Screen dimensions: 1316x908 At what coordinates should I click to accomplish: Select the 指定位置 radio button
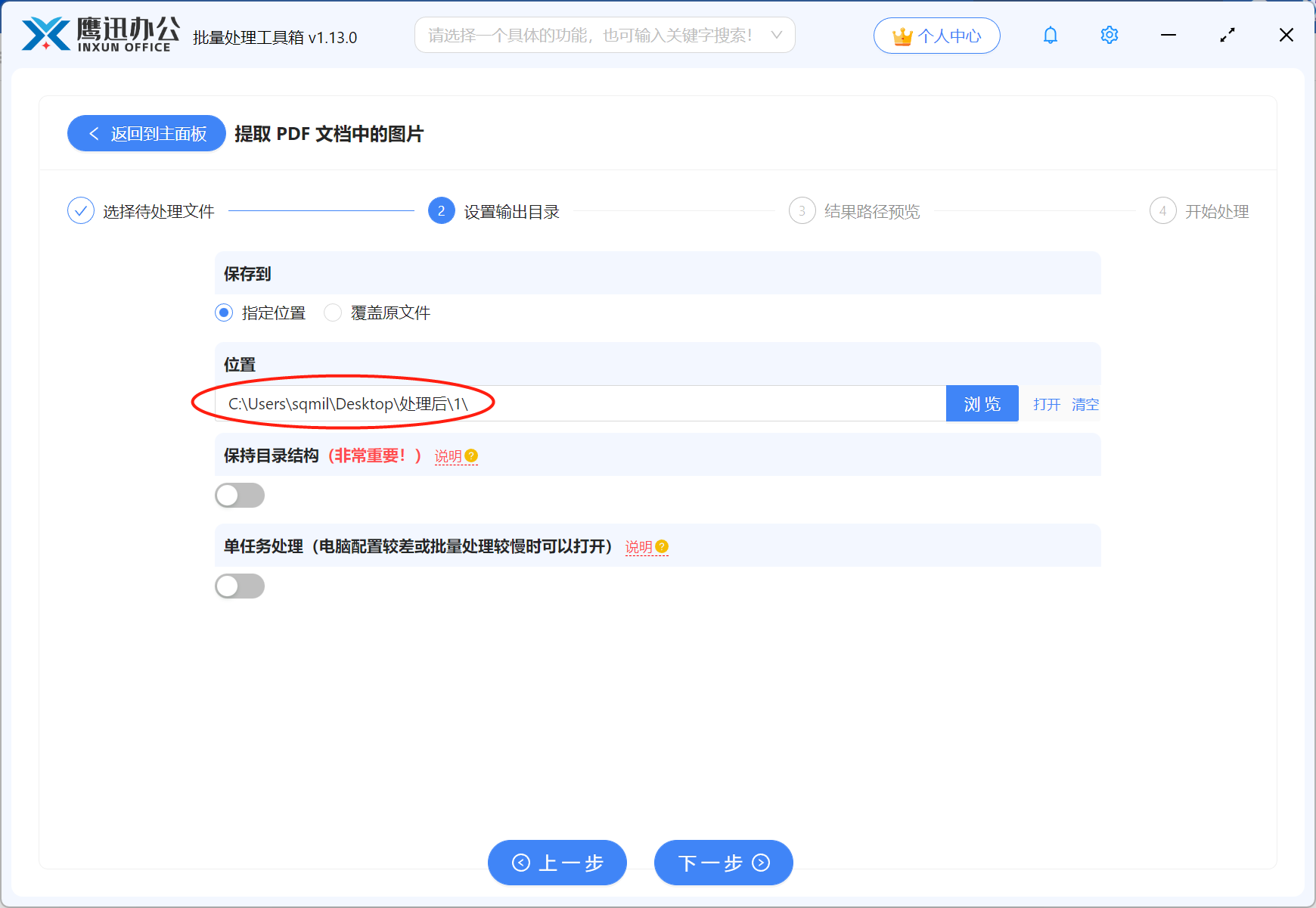223,313
